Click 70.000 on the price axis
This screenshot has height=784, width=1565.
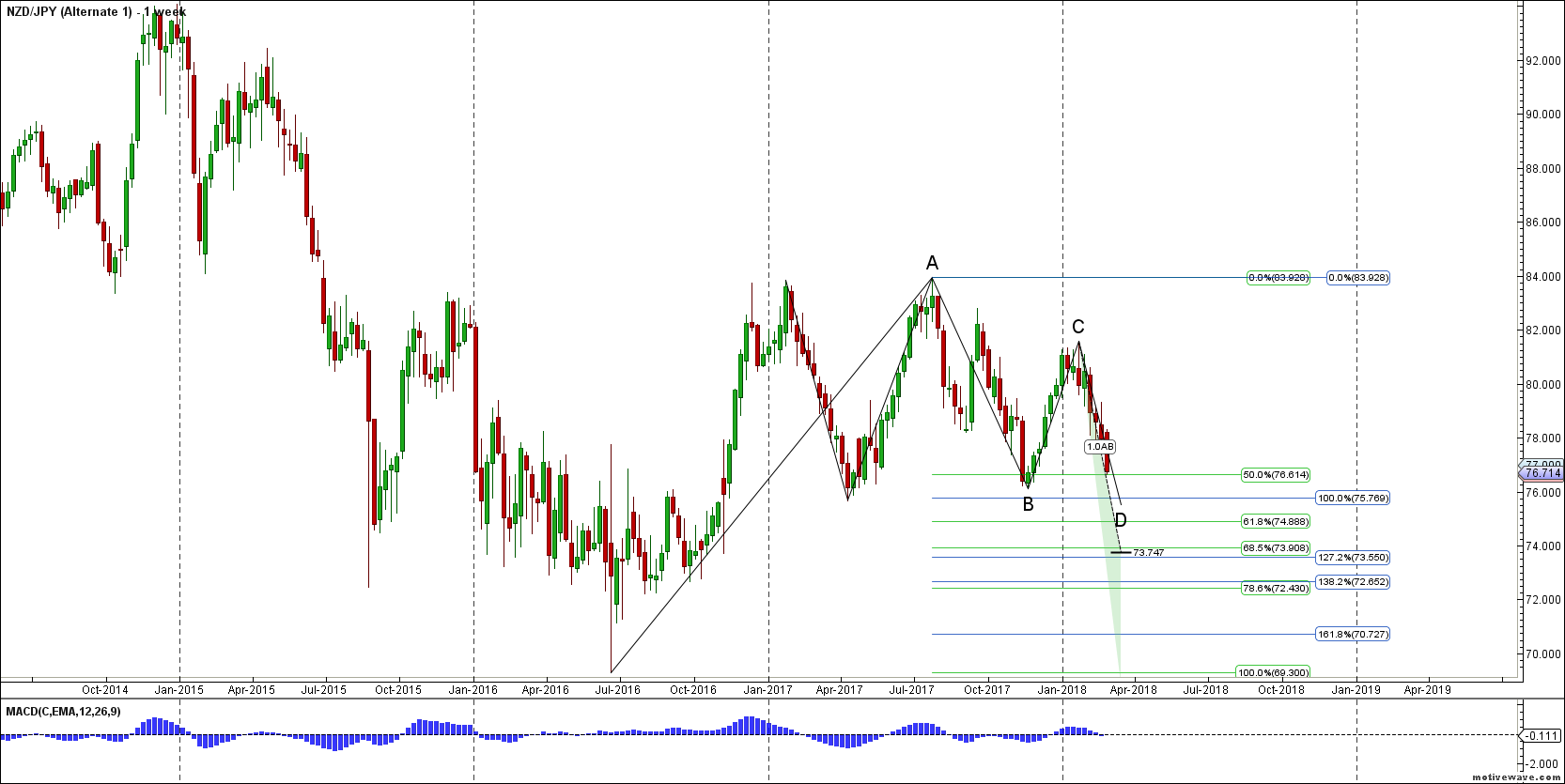pos(1545,654)
